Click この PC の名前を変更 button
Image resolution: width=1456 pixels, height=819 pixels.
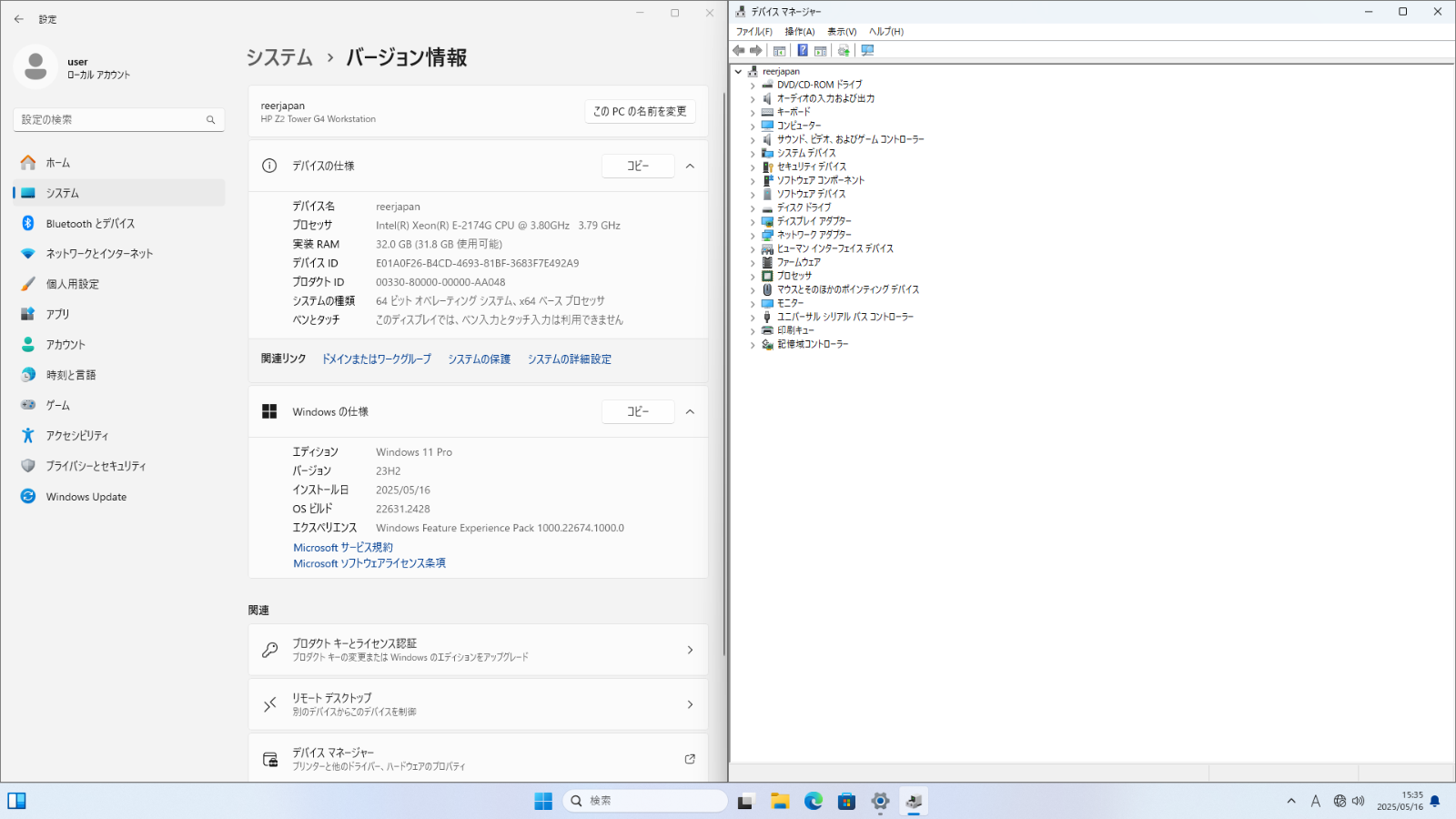click(640, 111)
